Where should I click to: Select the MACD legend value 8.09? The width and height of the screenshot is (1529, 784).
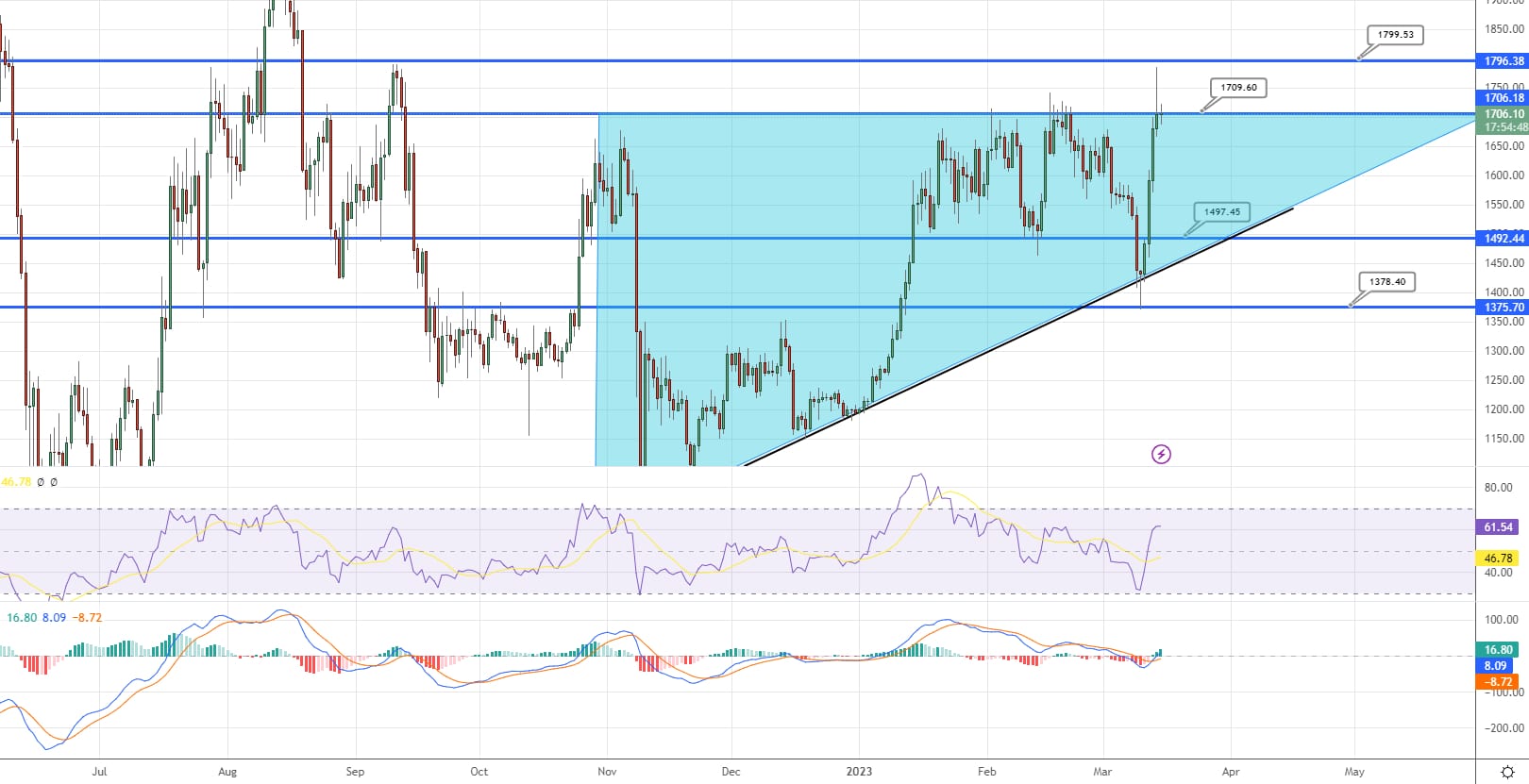[x=55, y=618]
